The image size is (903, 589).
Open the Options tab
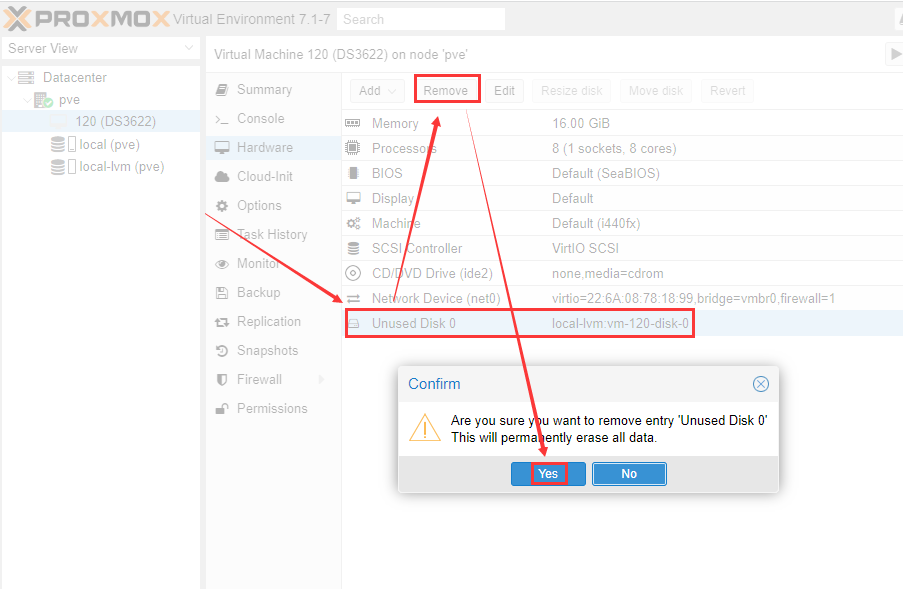[274, 205]
